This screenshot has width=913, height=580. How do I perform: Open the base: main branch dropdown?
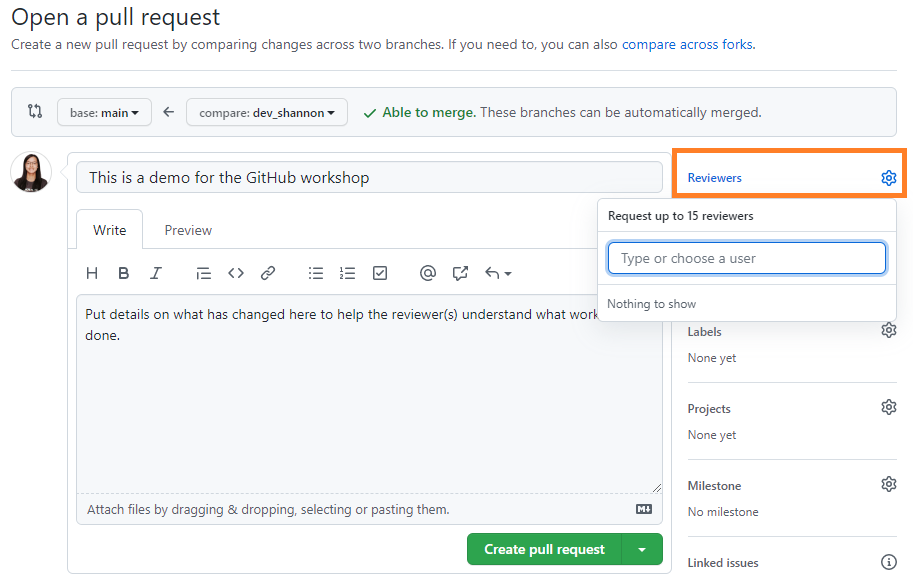[x=104, y=113]
